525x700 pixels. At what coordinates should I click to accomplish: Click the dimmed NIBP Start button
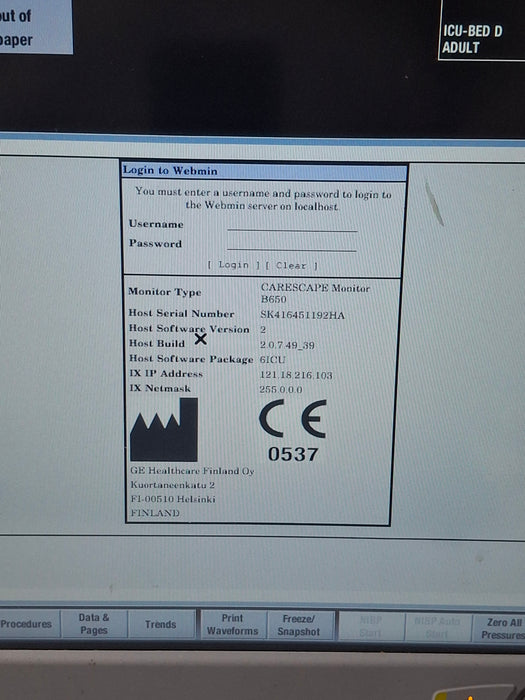371,626
